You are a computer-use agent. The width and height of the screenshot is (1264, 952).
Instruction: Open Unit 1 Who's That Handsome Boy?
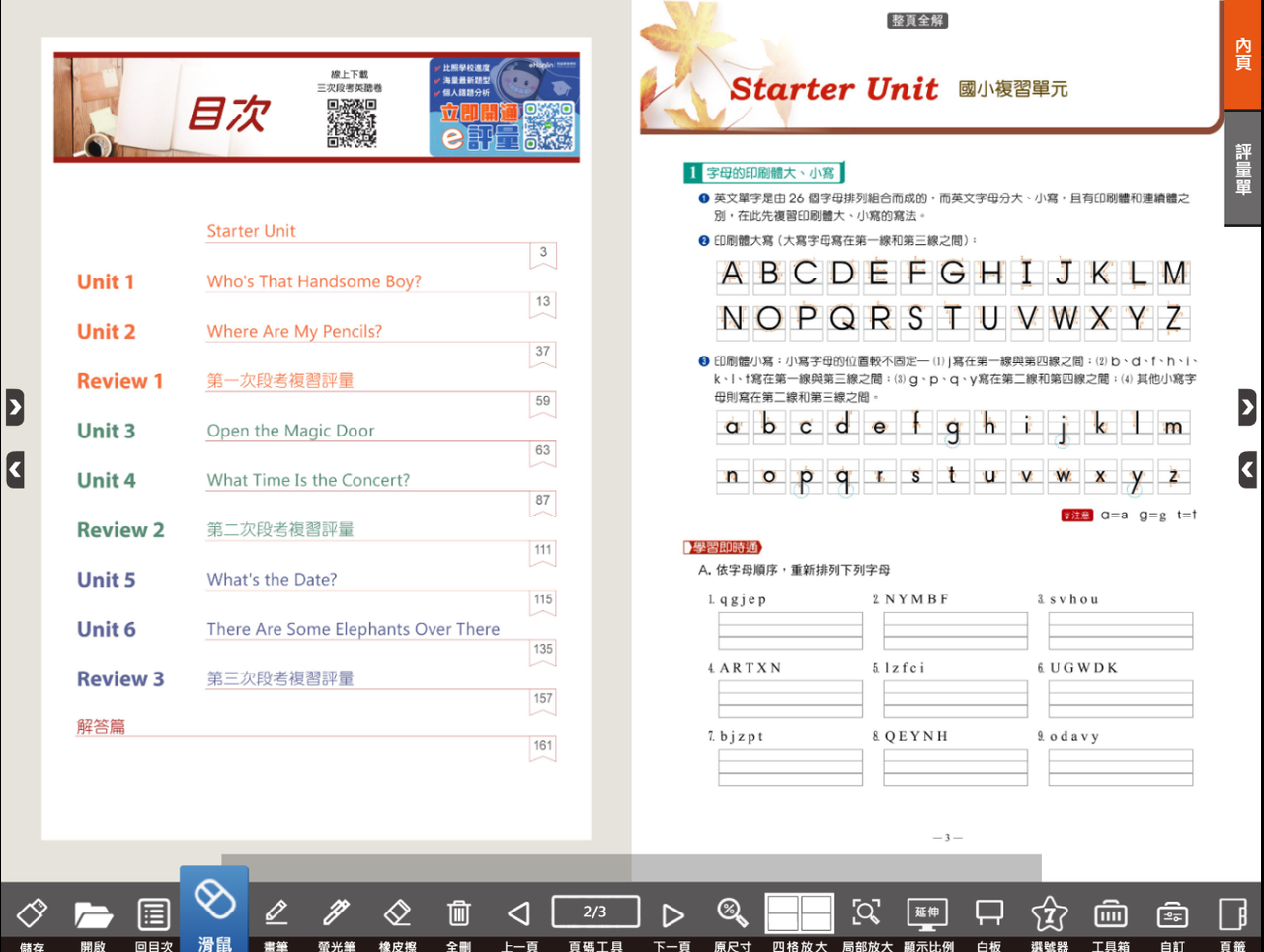316,281
